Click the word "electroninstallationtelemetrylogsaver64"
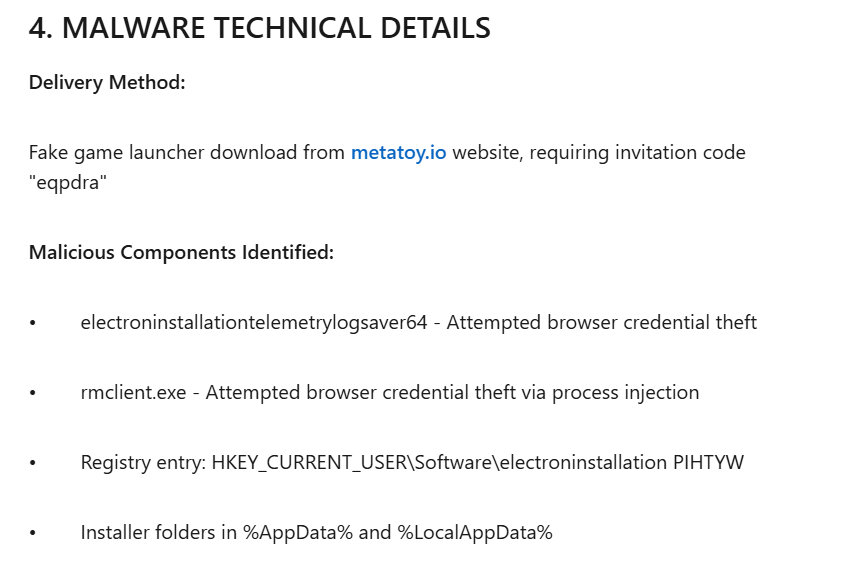The width and height of the screenshot is (852, 567). pos(254,322)
